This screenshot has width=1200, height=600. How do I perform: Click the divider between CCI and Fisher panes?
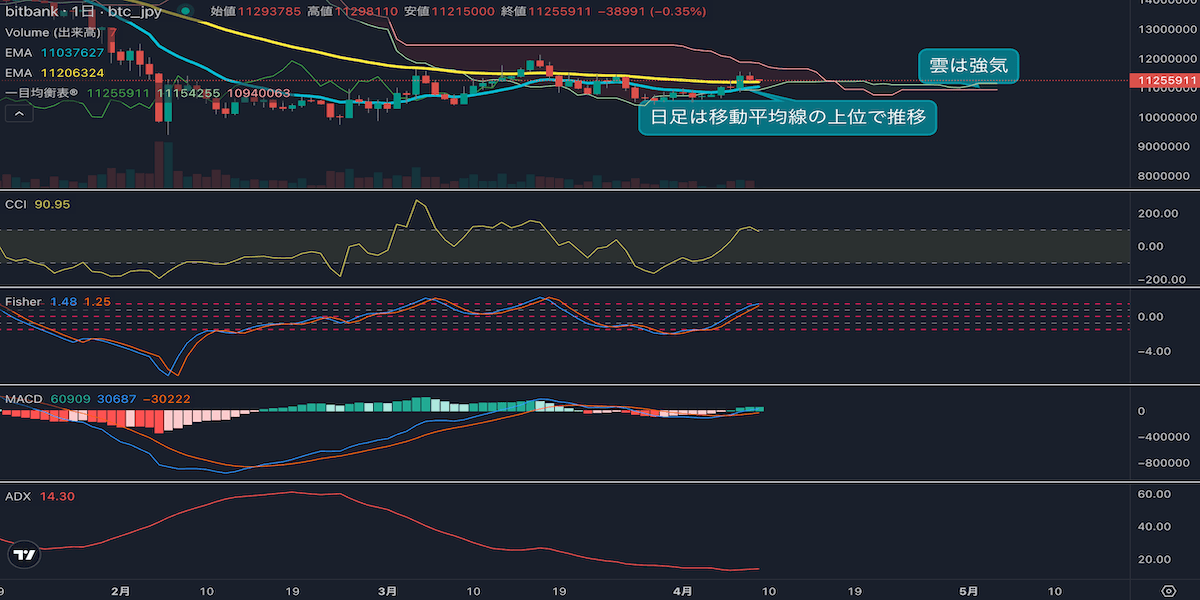pos(600,288)
